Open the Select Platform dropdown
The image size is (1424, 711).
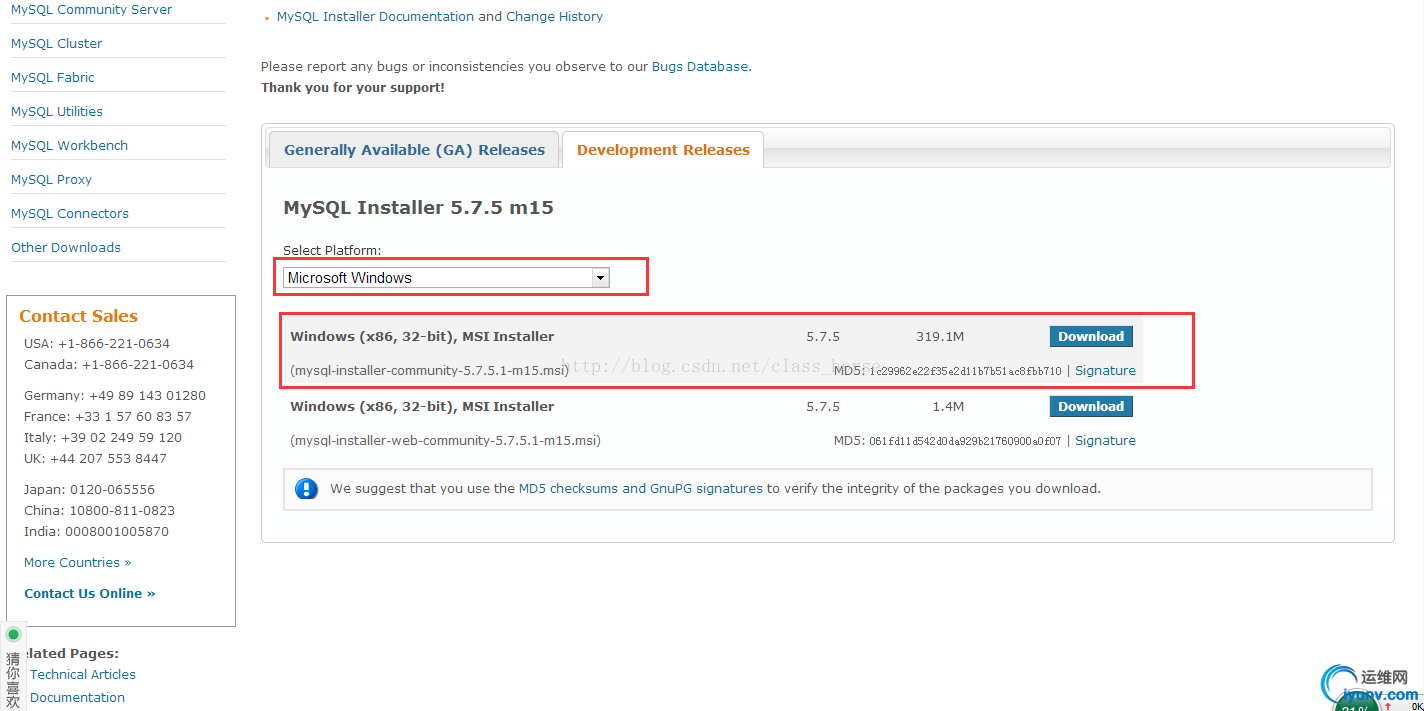[446, 278]
